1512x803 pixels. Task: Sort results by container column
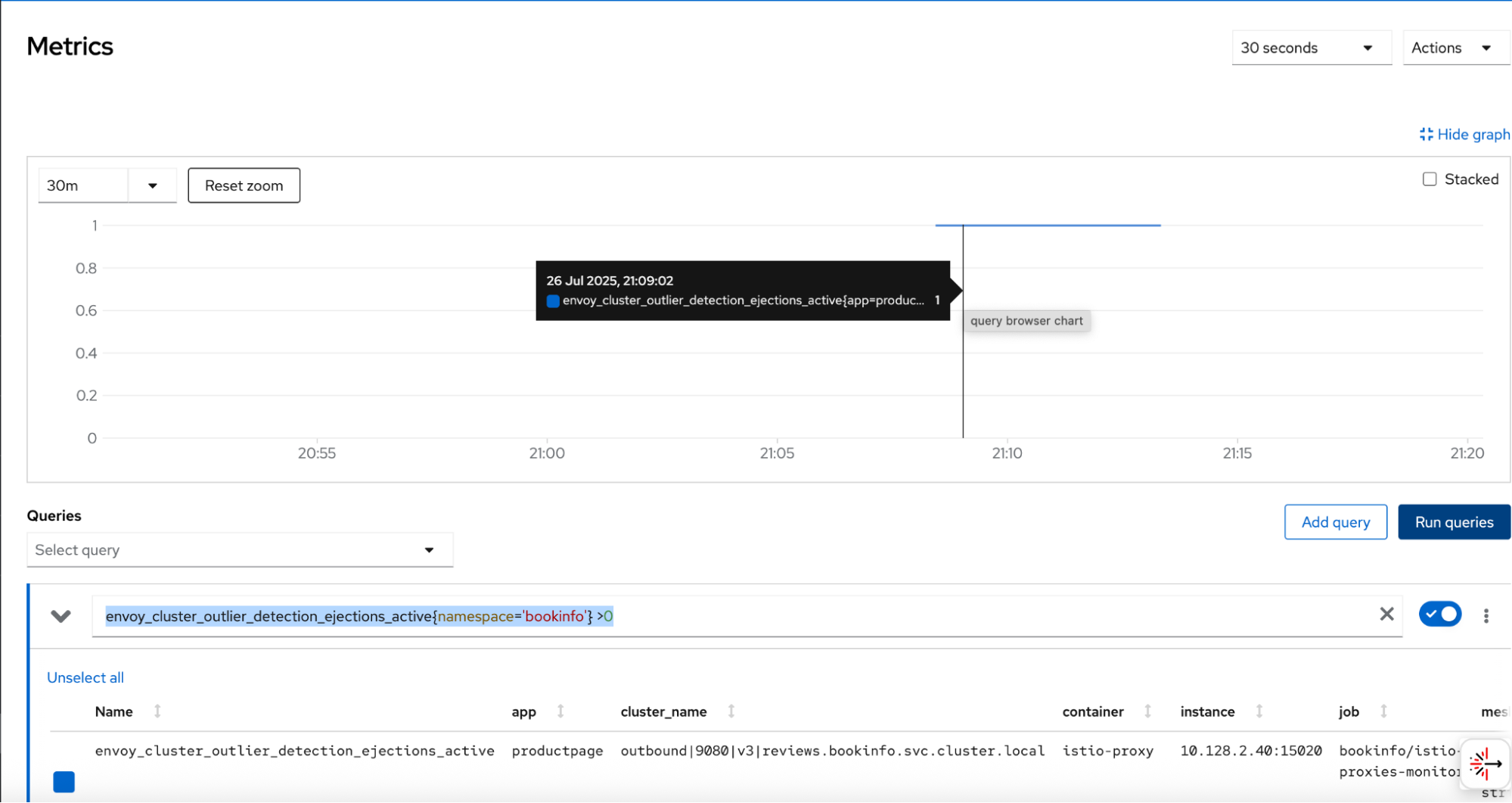[1147, 711]
